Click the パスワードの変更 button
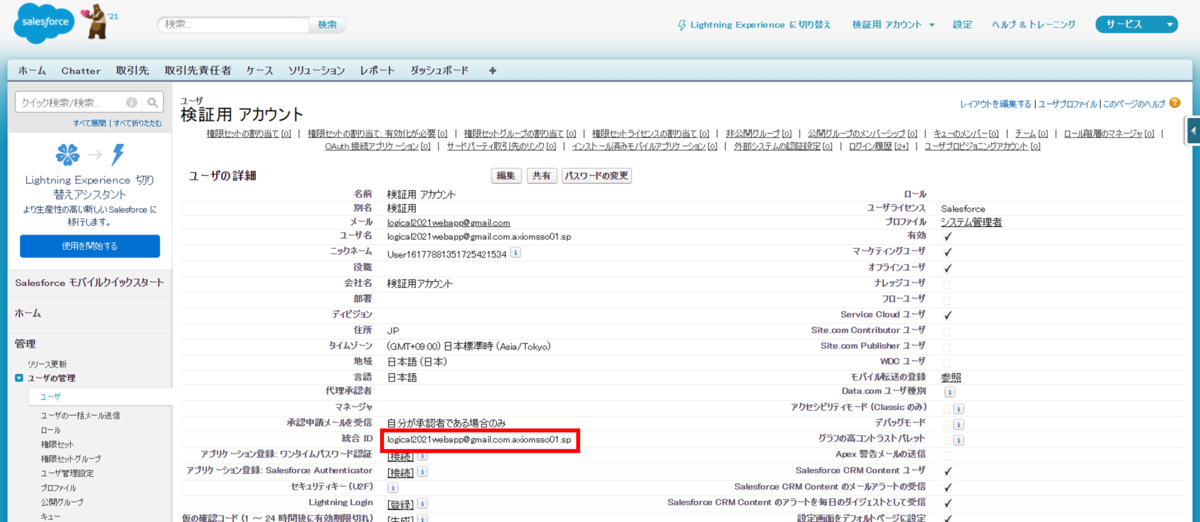Image resolution: width=1200 pixels, height=522 pixels. click(x=597, y=175)
